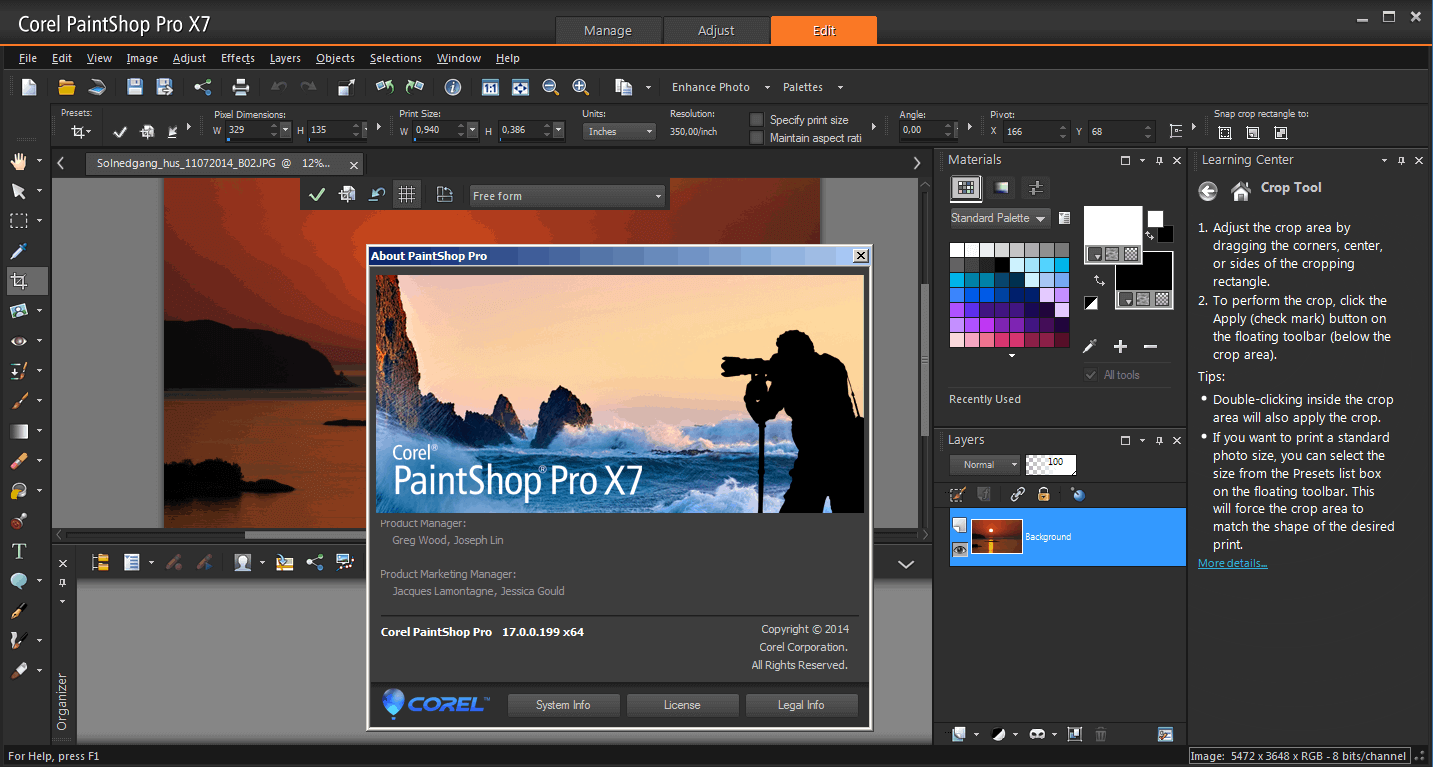Hide the Background layer visibility eye
This screenshot has height=767, width=1433.
pos(958,550)
